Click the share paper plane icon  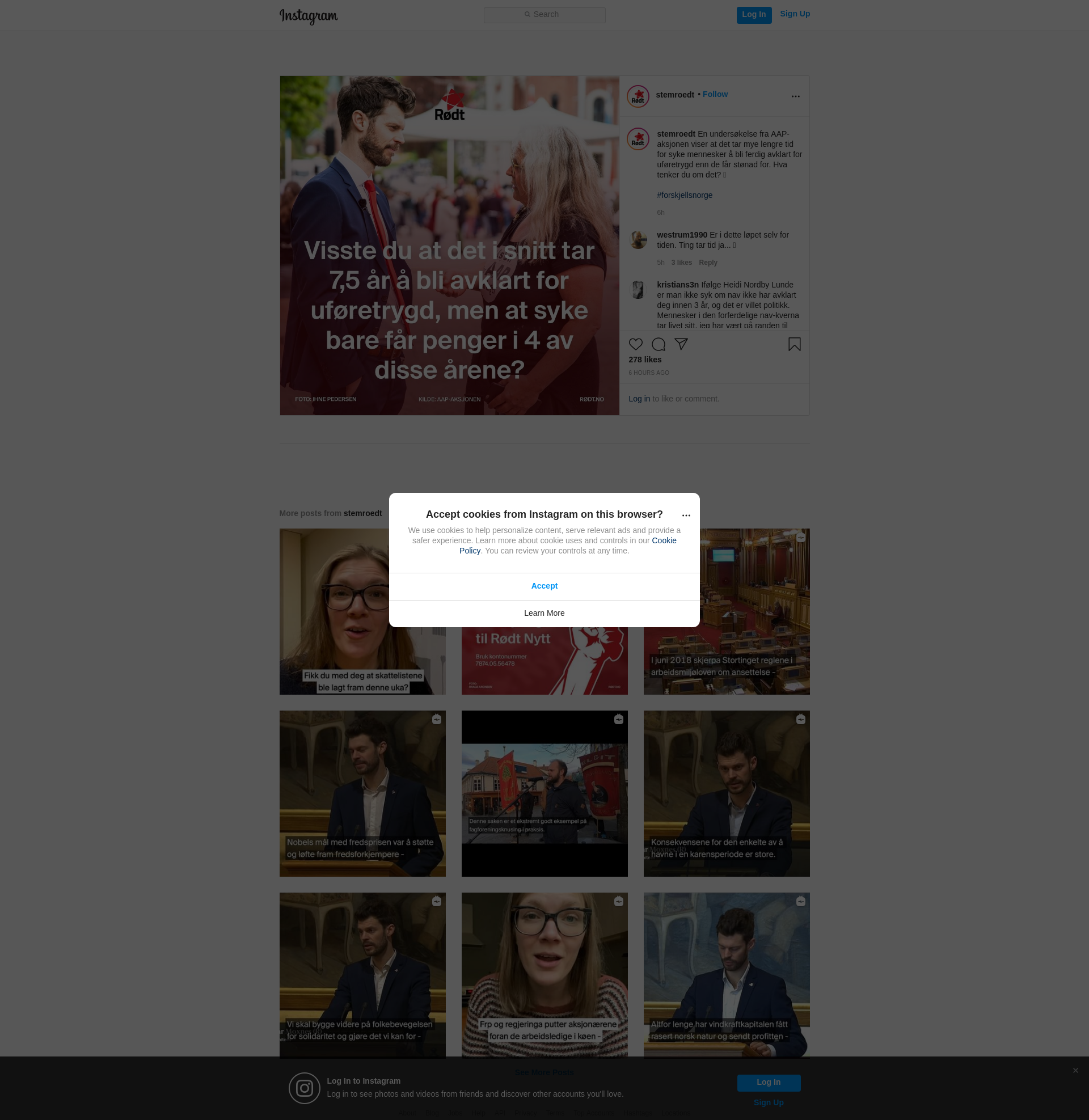681,344
